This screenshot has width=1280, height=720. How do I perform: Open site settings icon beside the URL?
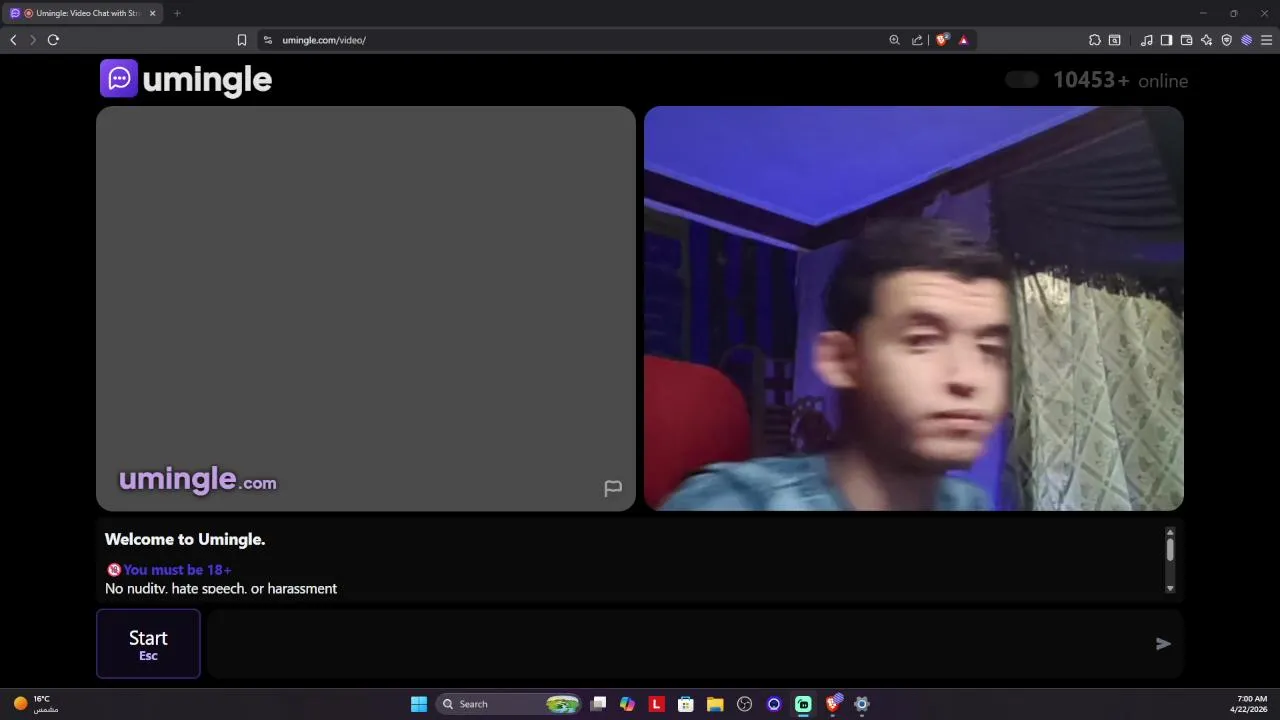pos(267,40)
